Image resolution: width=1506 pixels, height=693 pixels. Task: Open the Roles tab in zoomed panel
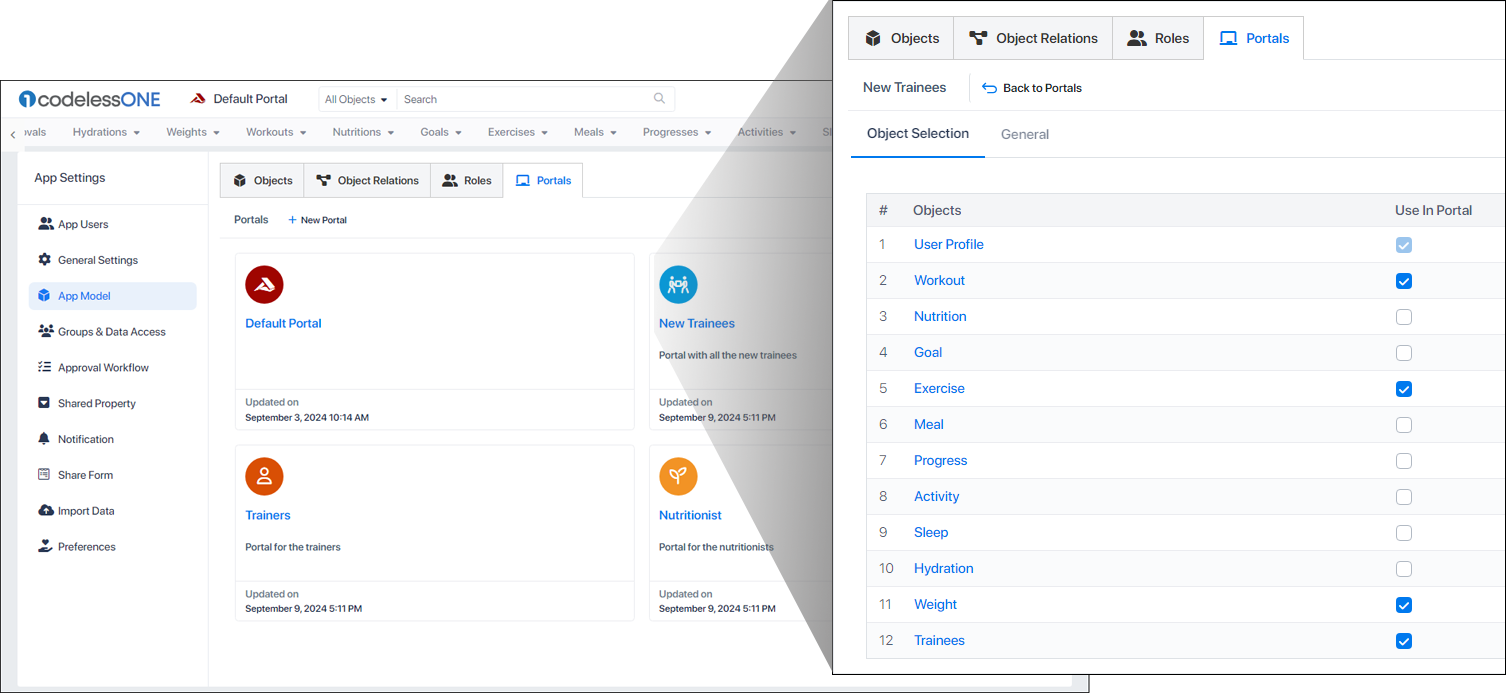click(x=1158, y=39)
